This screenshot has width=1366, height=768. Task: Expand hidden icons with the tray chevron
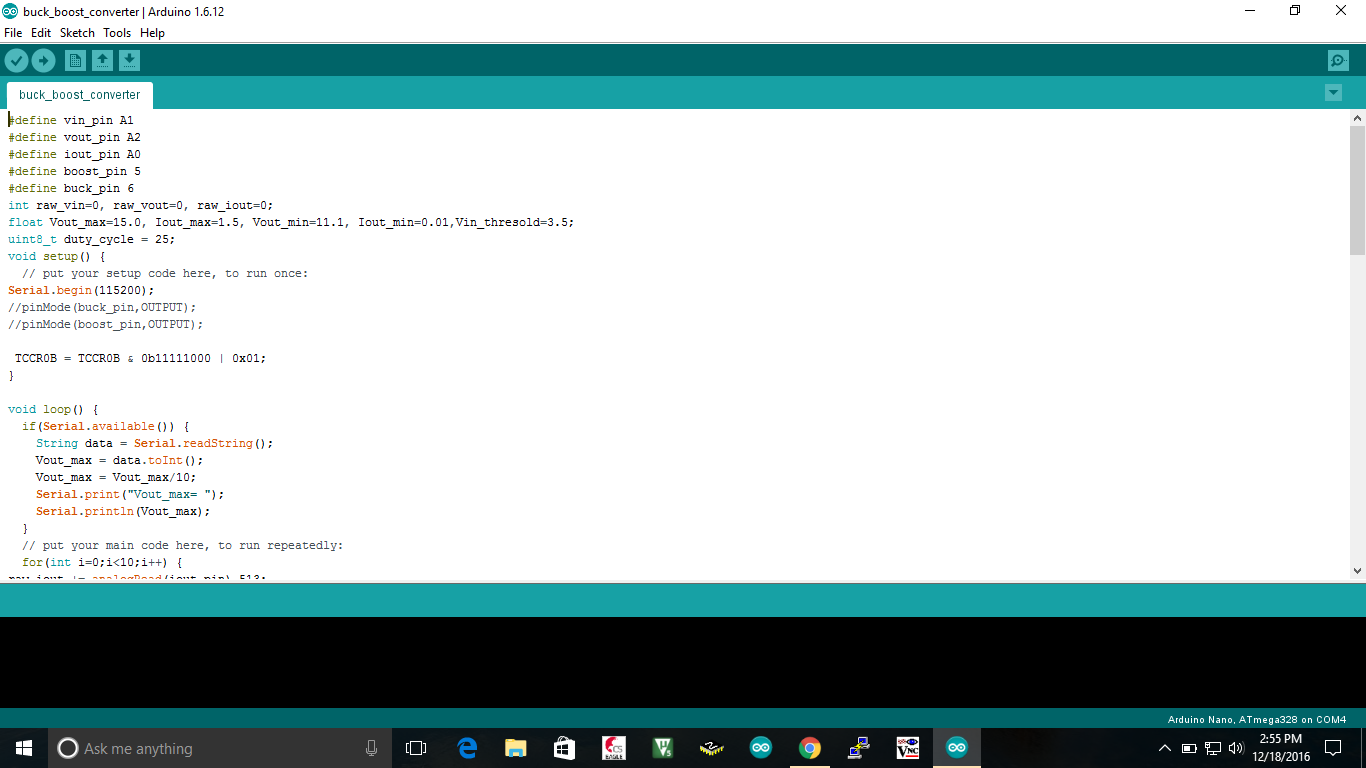[x=1164, y=747]
